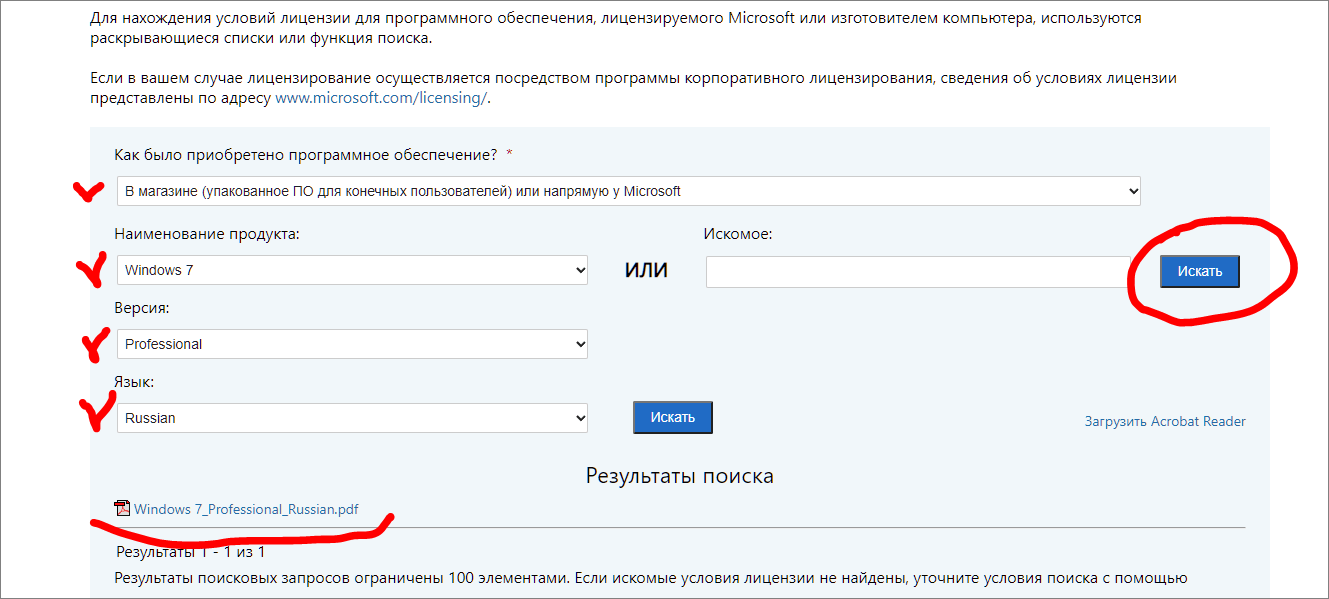Viewport: 1329px width, 599px height.
Task: Open the Загрузить Acrobat Reader link
Action: pyautogui.click(x=1165, y=421)
